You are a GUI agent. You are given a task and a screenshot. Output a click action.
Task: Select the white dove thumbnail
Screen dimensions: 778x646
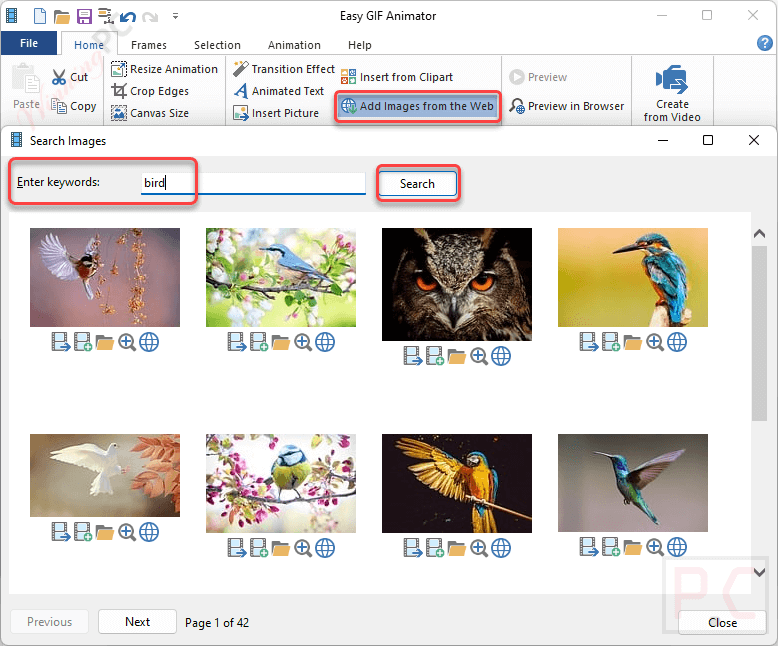105,475
